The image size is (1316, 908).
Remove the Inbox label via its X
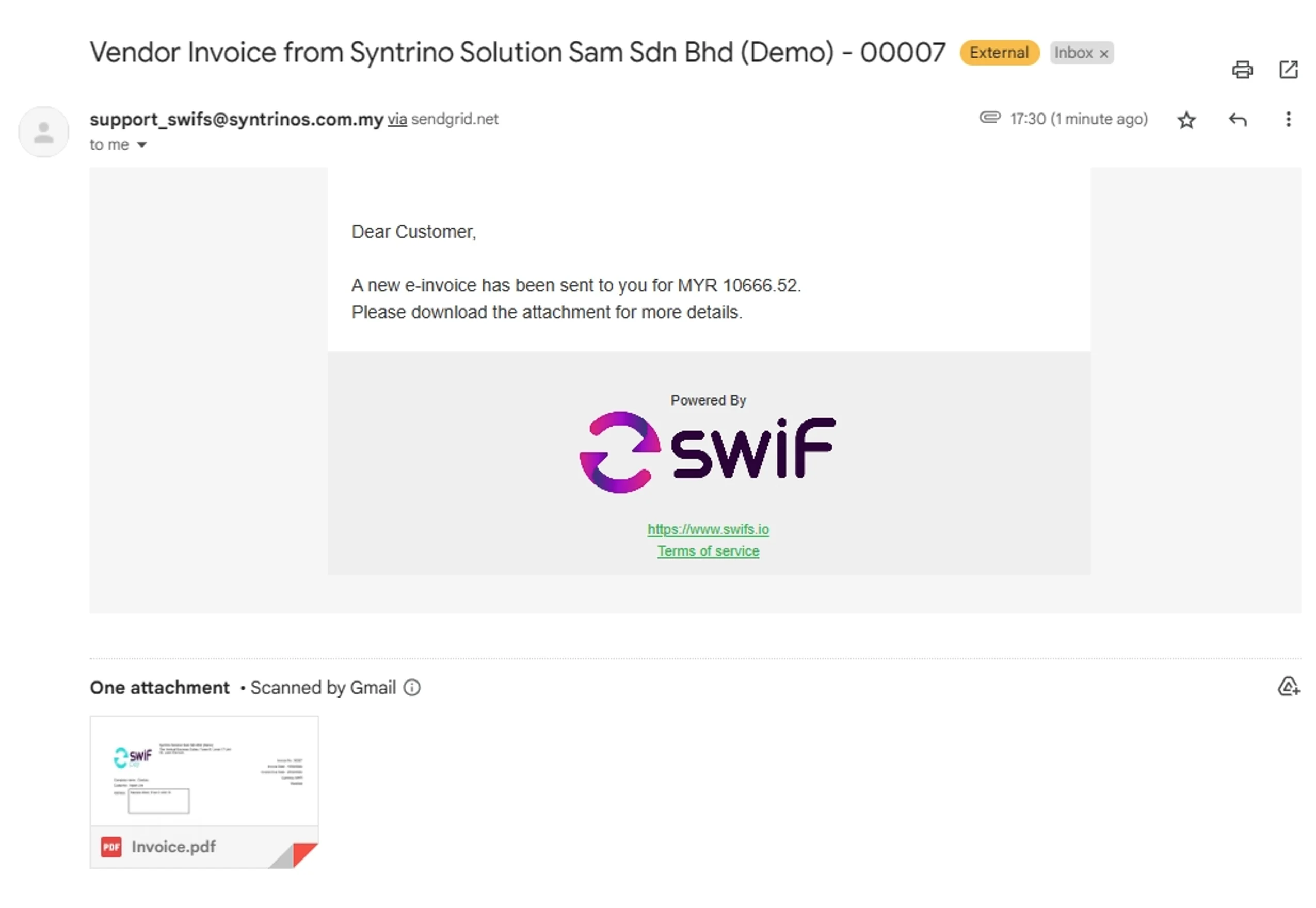pyautogui.click(x=1103, y=54)
